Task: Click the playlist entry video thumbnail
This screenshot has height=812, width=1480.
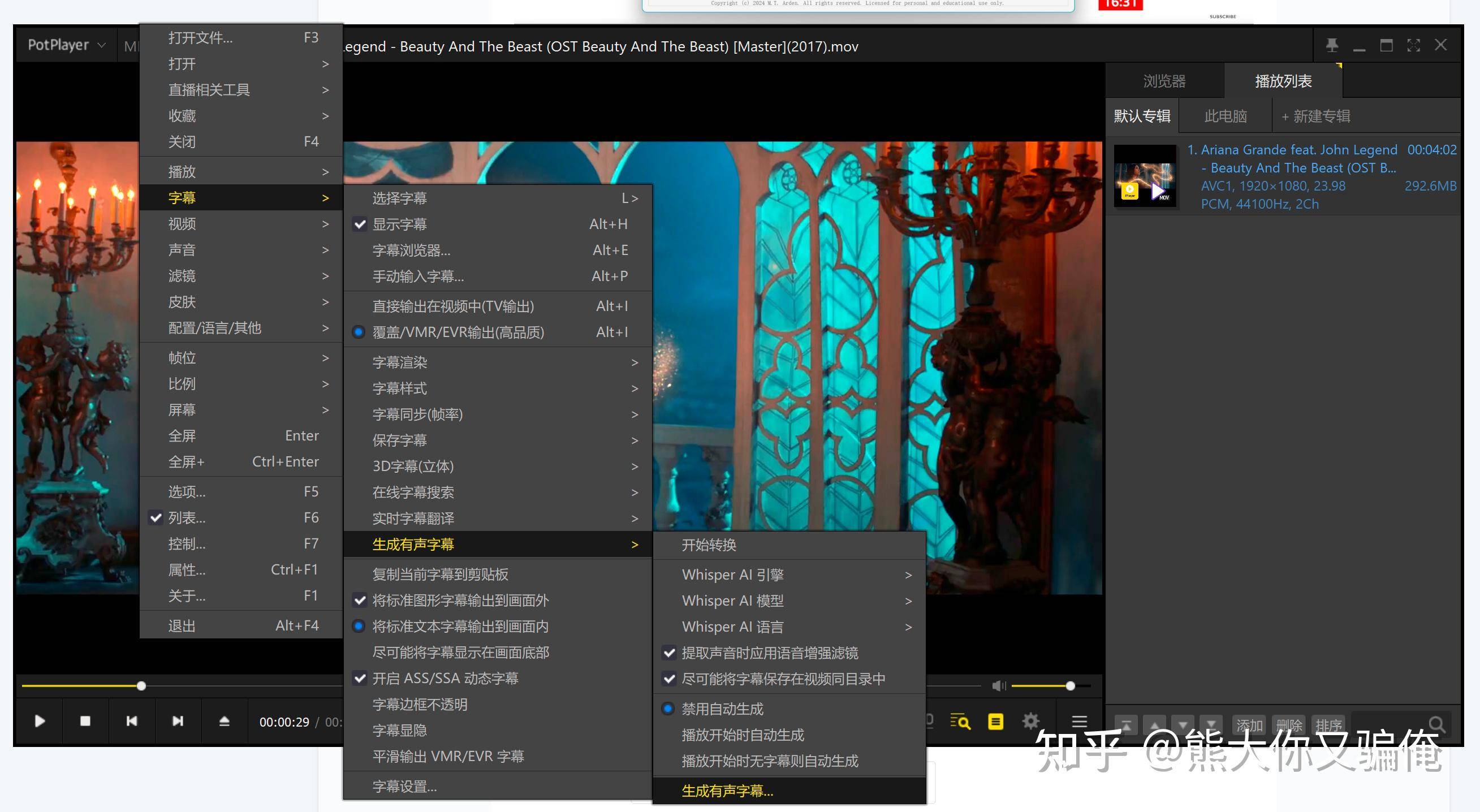Action: click(x=1145, y=177)
